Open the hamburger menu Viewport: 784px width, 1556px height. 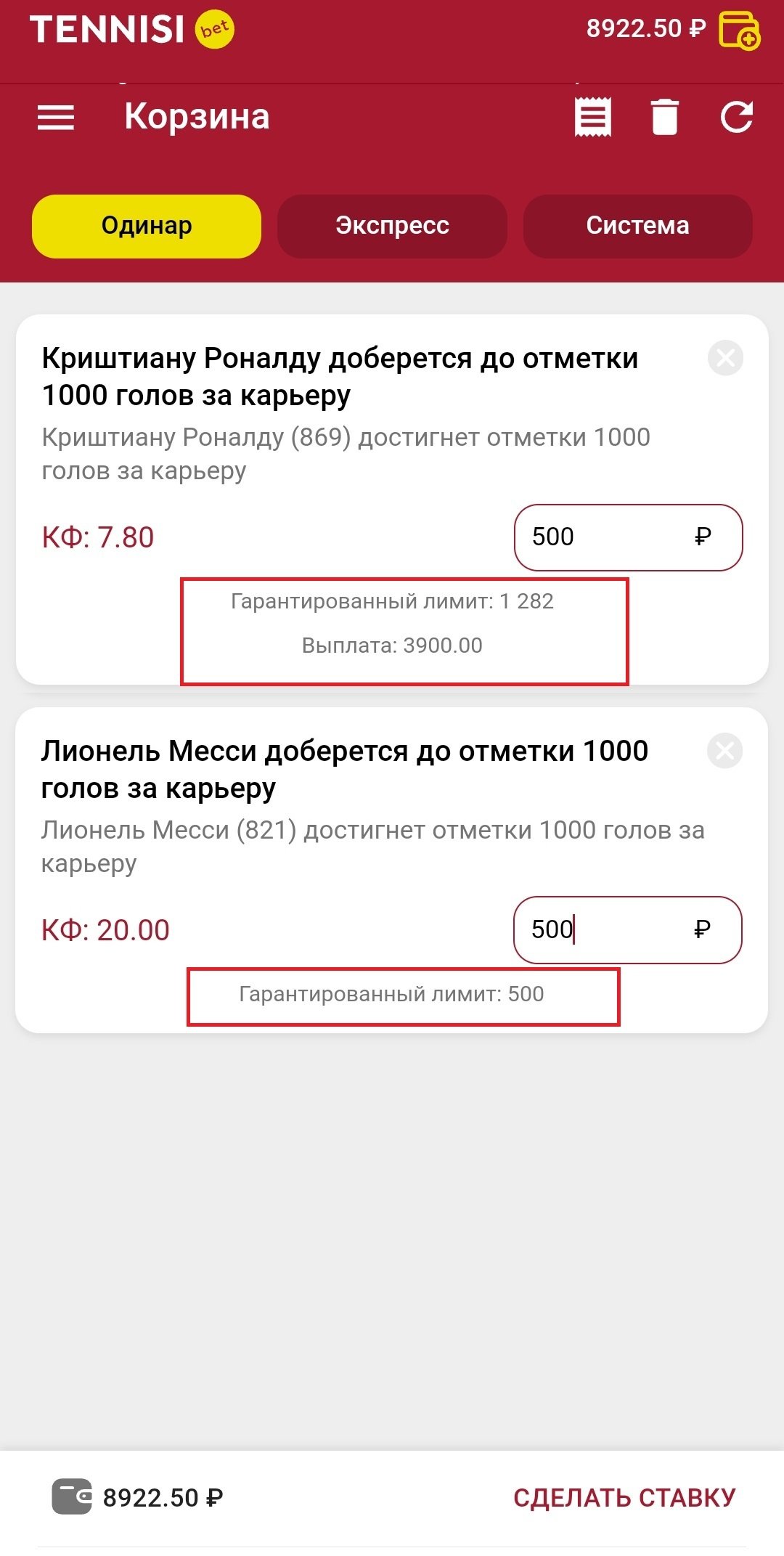point(56,118)
